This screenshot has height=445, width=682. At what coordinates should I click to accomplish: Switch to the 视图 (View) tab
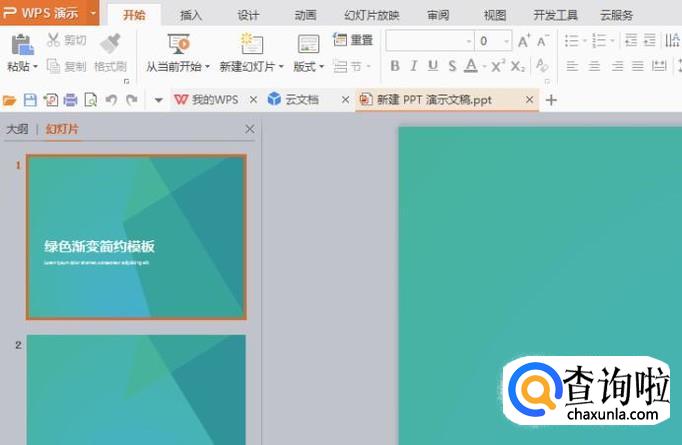[495, 15]
